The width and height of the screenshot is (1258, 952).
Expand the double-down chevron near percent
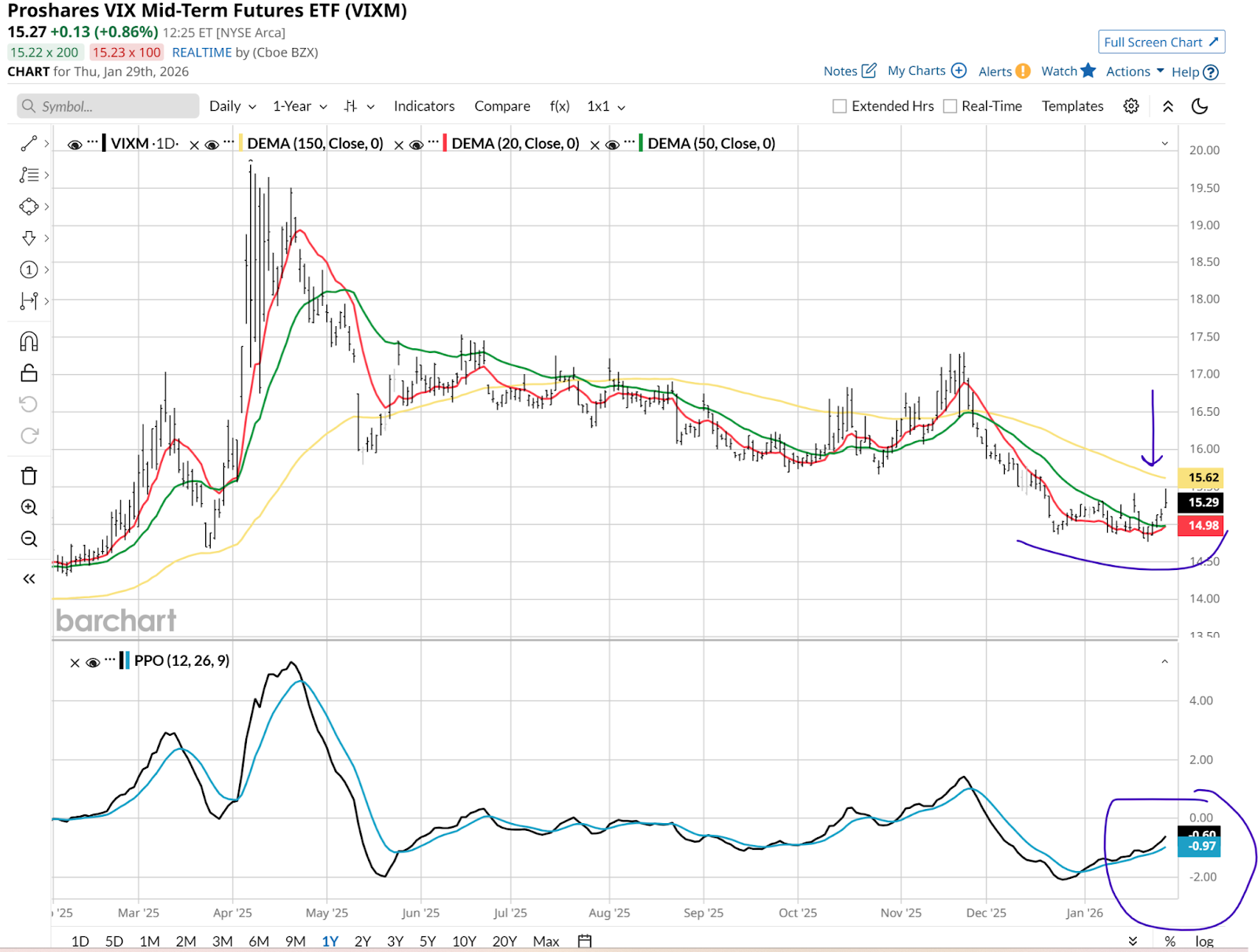(1132, 941)
